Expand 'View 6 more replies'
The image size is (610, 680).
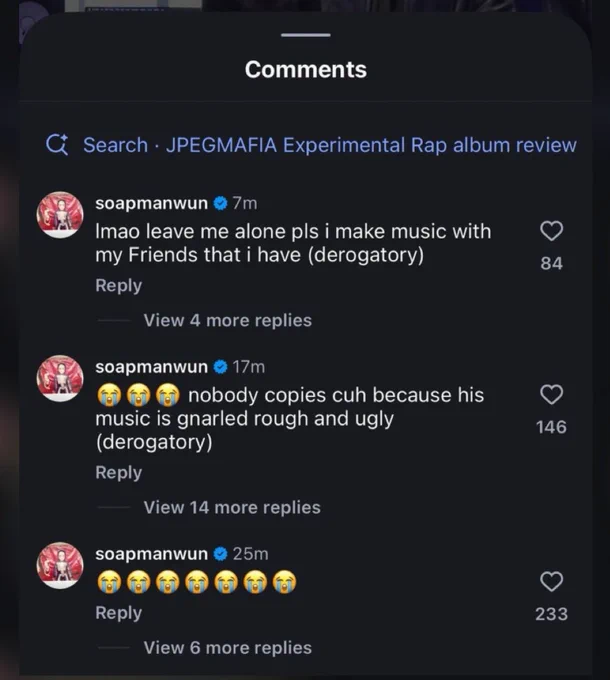[228, 647]
